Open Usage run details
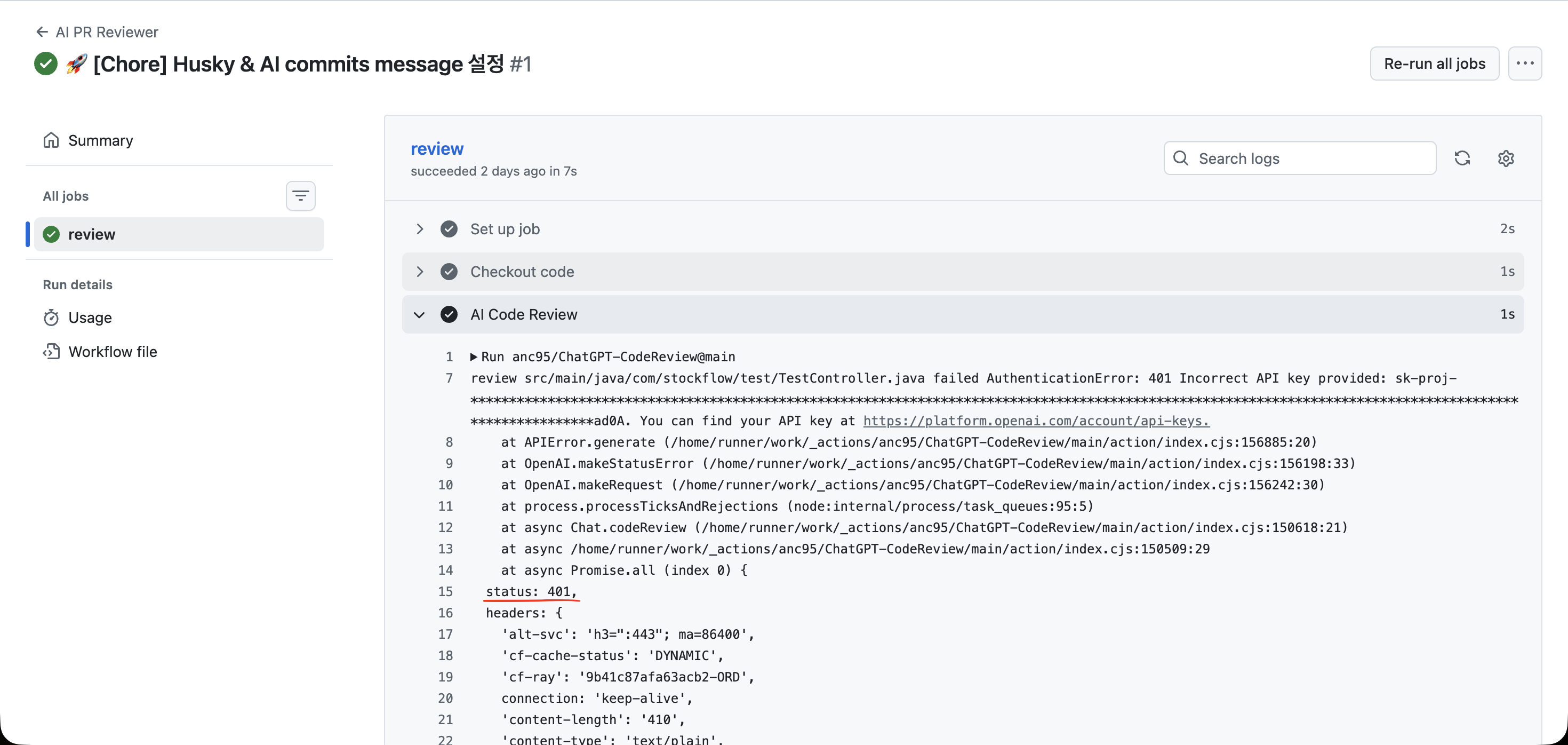The width and height of the screenshot is (1568, 745). point(179,318)
